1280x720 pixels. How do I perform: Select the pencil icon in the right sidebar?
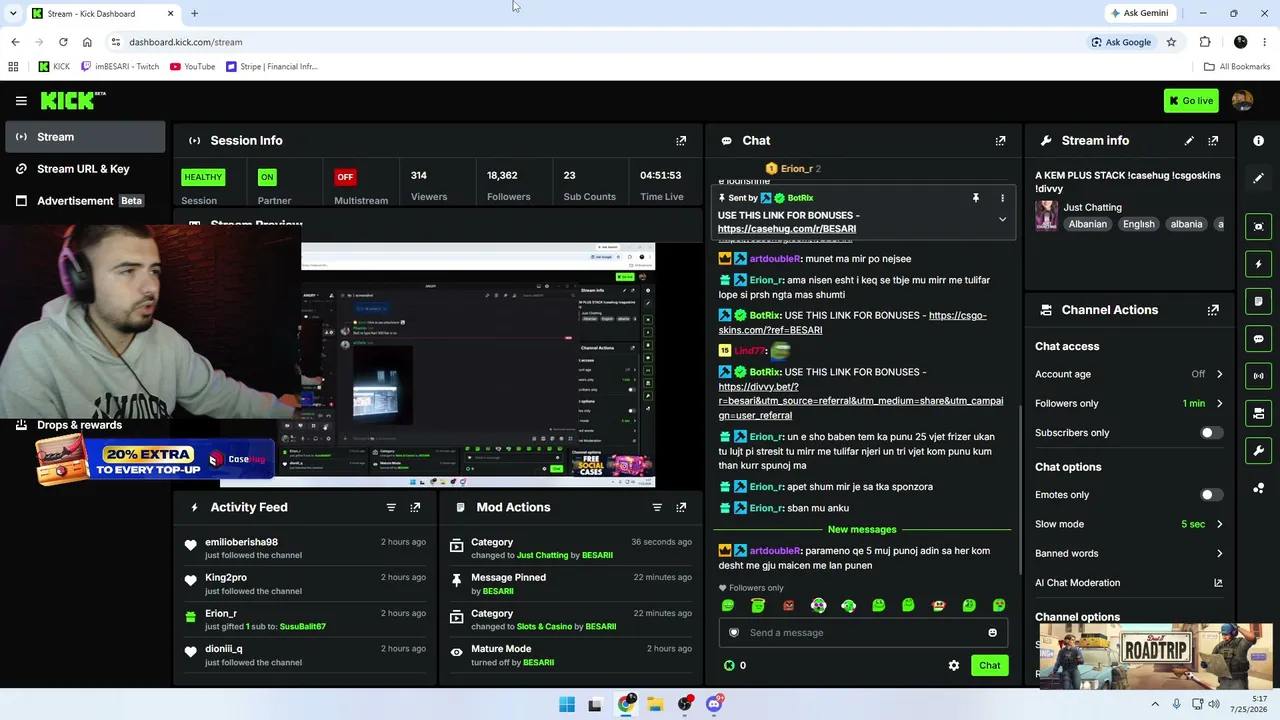click(x=1258, y=178)
